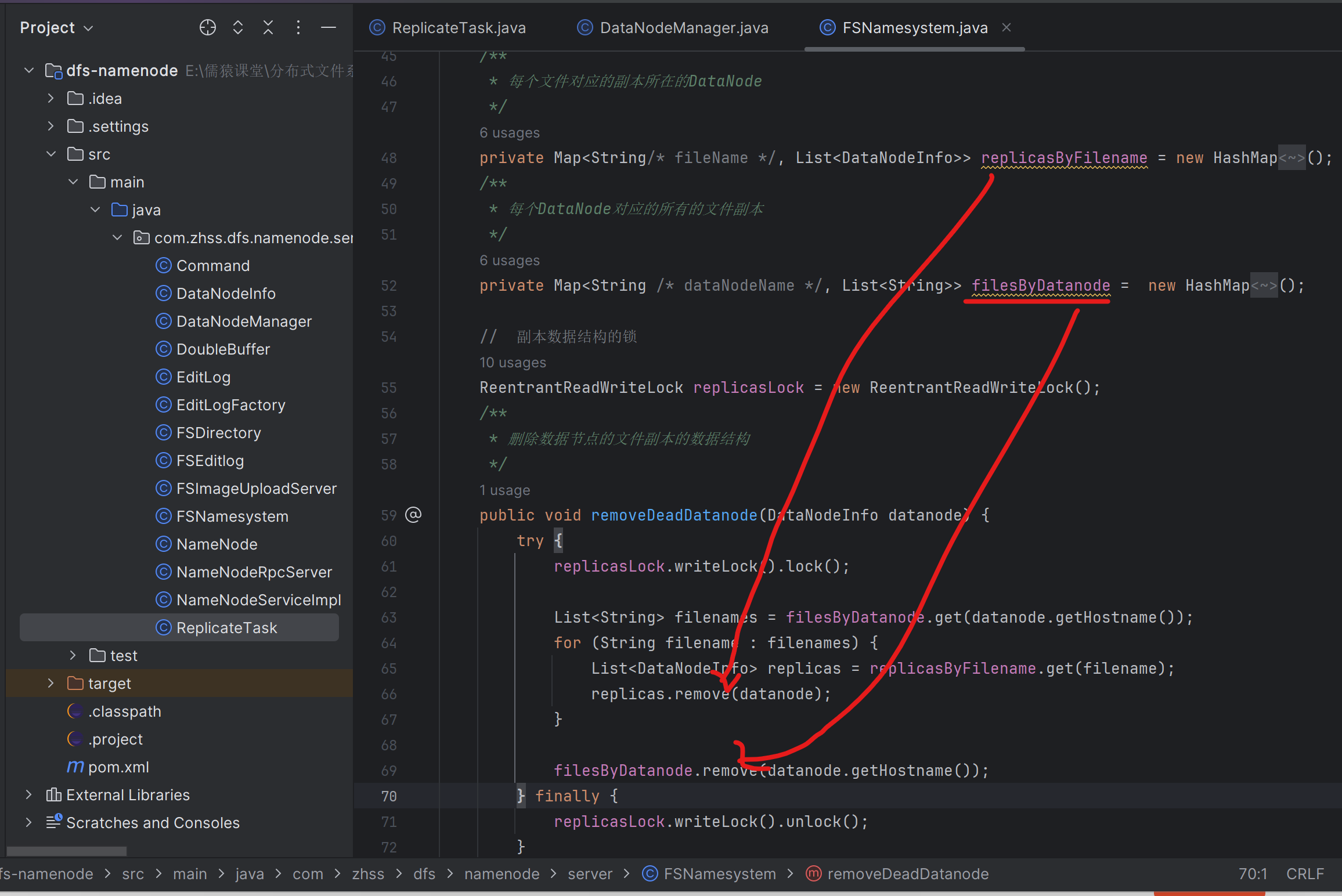Click the filesByDatanode field declaration

1041,286
